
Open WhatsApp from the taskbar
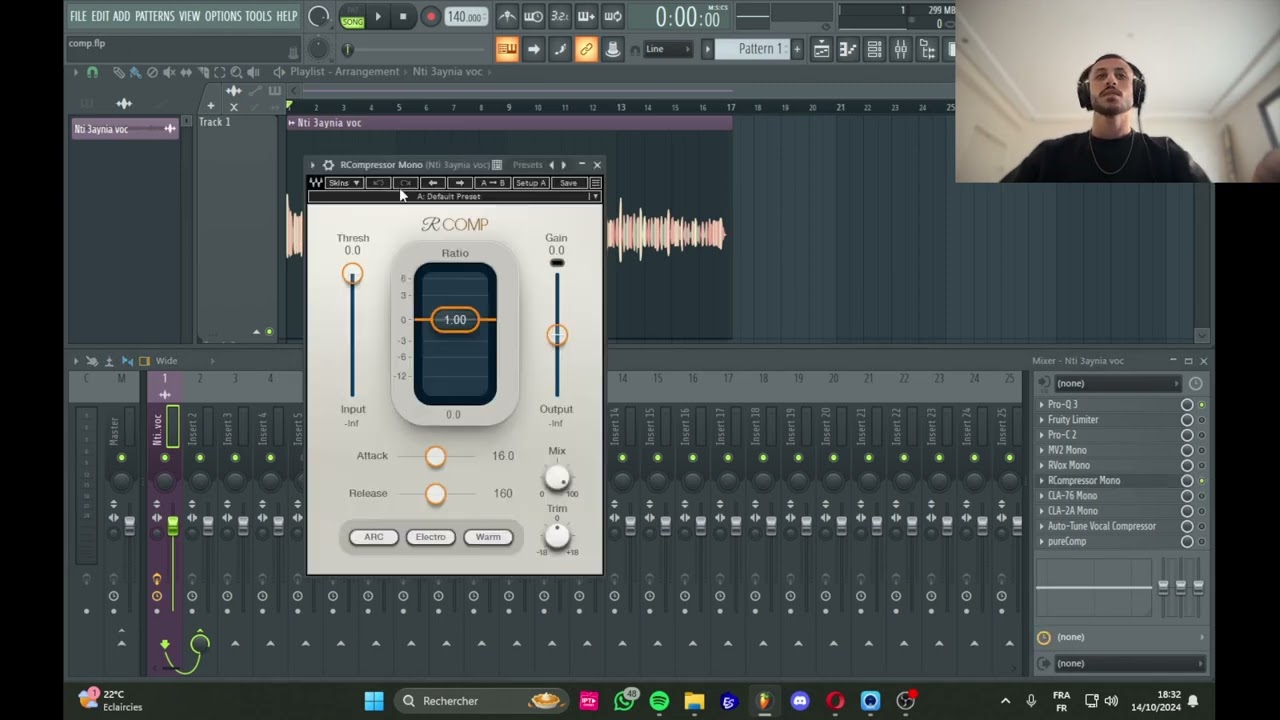coord(624,701)
